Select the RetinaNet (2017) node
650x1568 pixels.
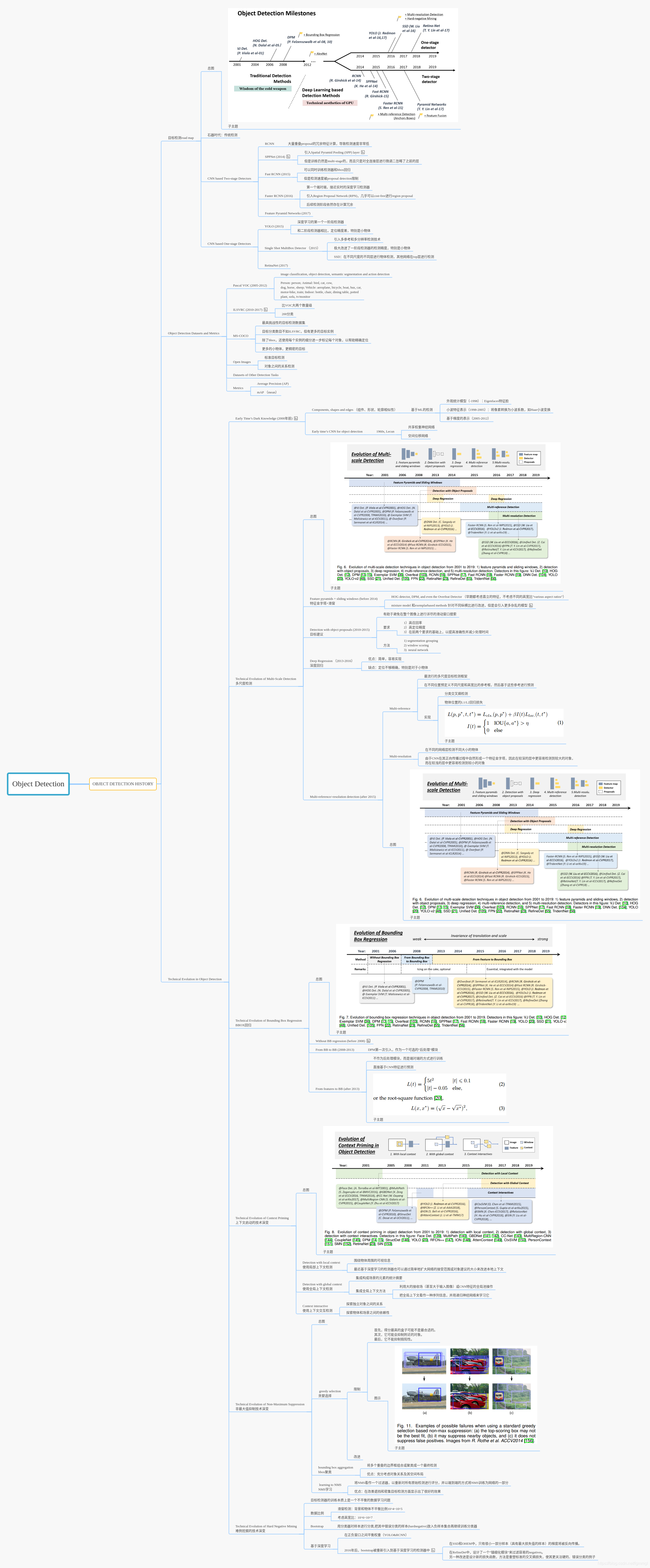pyautogui.click(x=276, y=266)
